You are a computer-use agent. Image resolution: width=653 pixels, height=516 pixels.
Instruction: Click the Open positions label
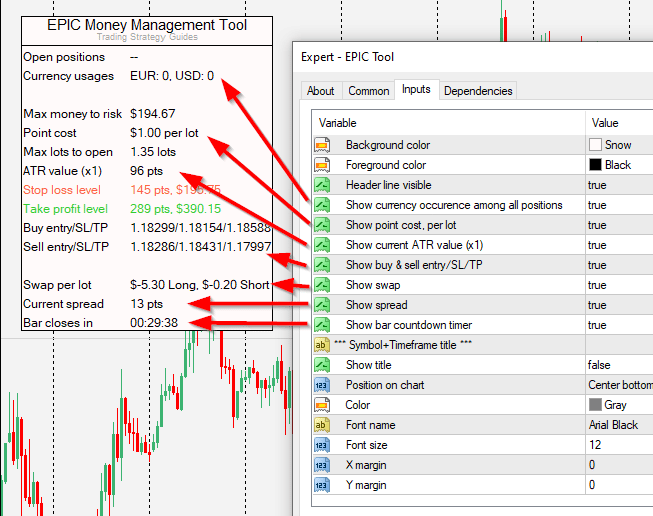point(64,57)
